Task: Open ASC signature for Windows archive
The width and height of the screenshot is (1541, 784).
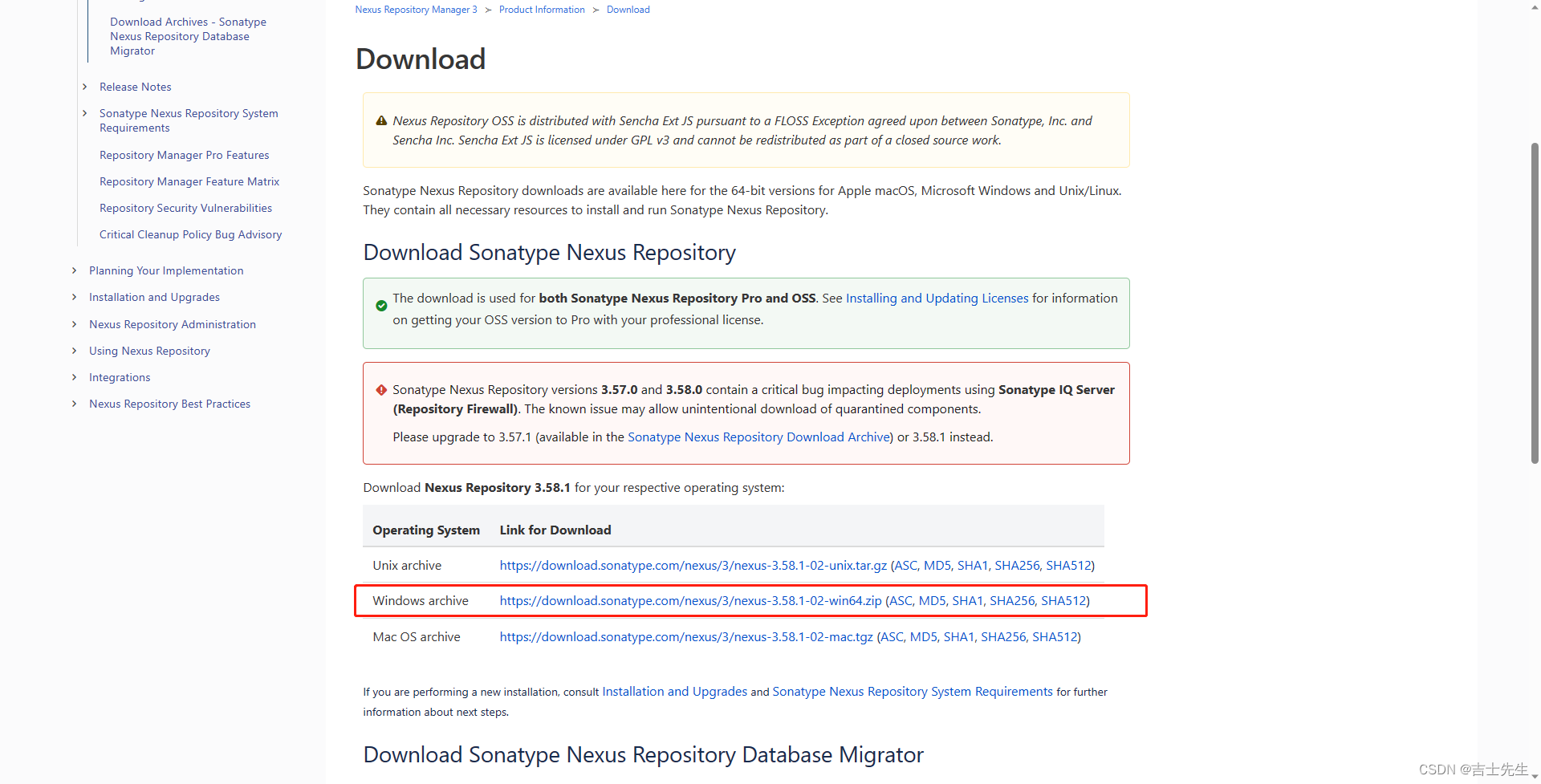Action: tap(901, 600)
